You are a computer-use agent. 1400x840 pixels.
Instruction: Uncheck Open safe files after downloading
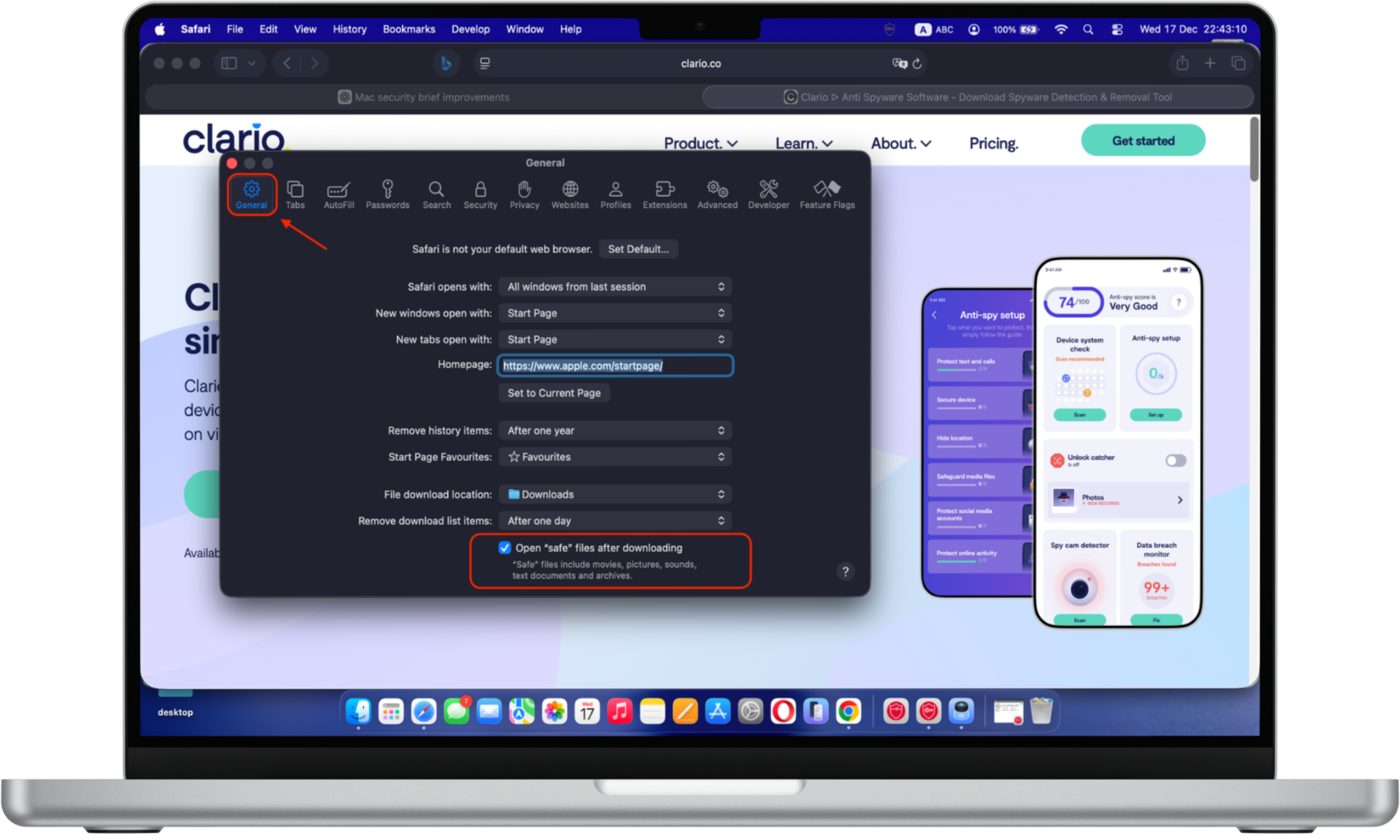pyautogui.click(x=504, y=547)
